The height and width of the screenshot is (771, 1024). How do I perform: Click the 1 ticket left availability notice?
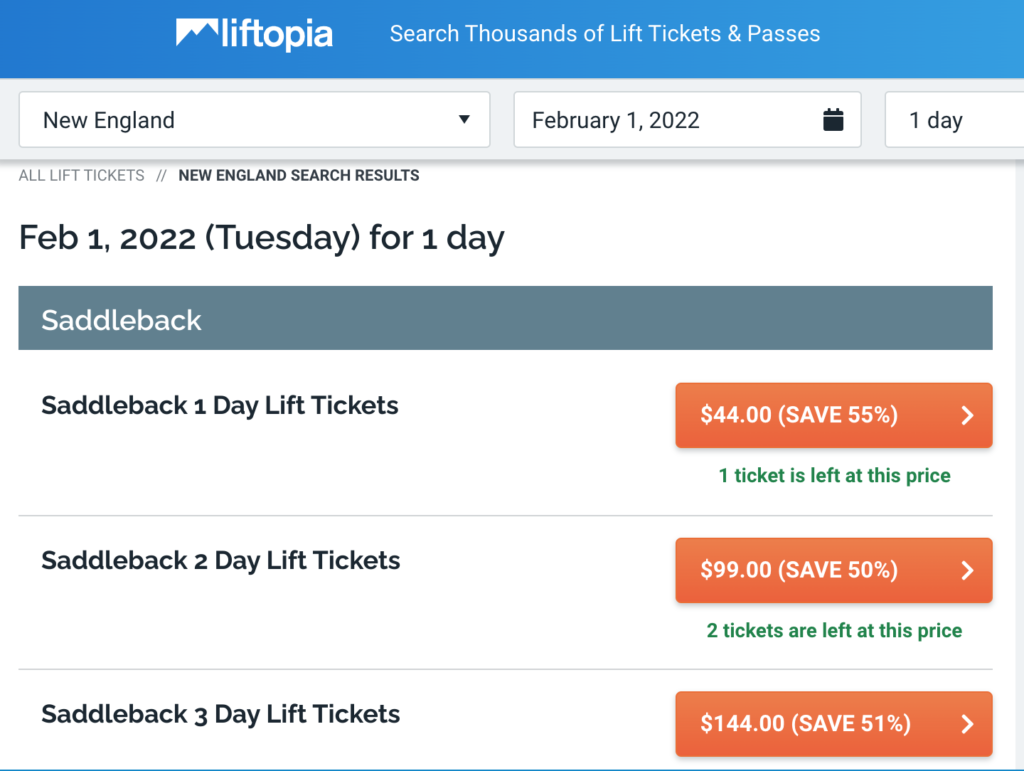point(834,475)
